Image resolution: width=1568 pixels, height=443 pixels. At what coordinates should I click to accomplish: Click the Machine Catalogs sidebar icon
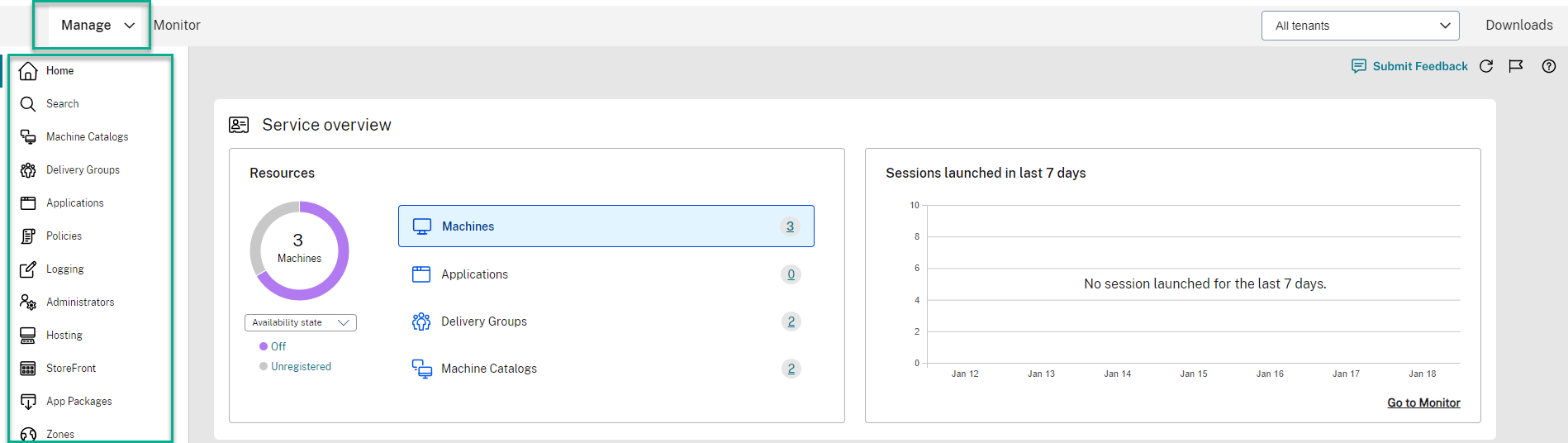click(28, 137)
